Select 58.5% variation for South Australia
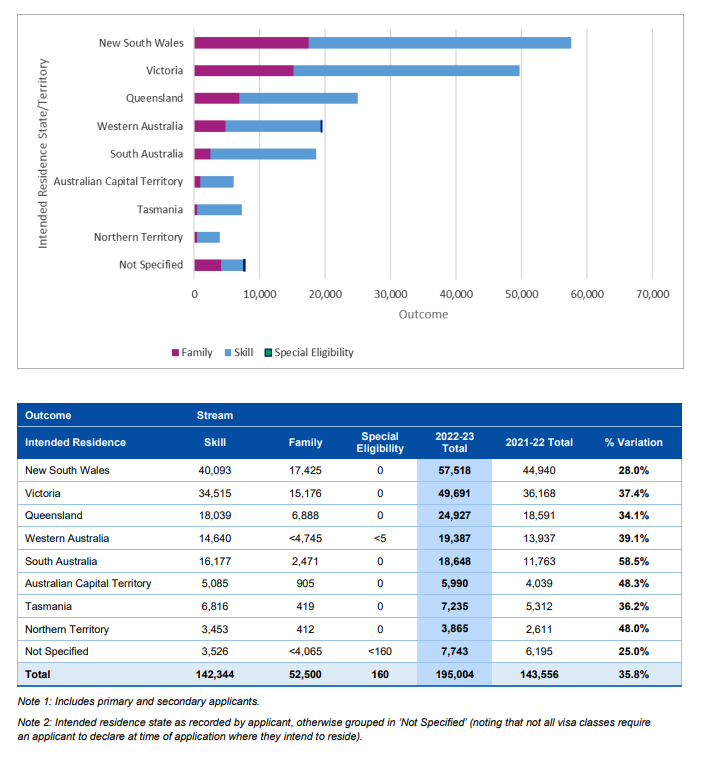This screenshot has height=759, width=702. tap(633, 562)
